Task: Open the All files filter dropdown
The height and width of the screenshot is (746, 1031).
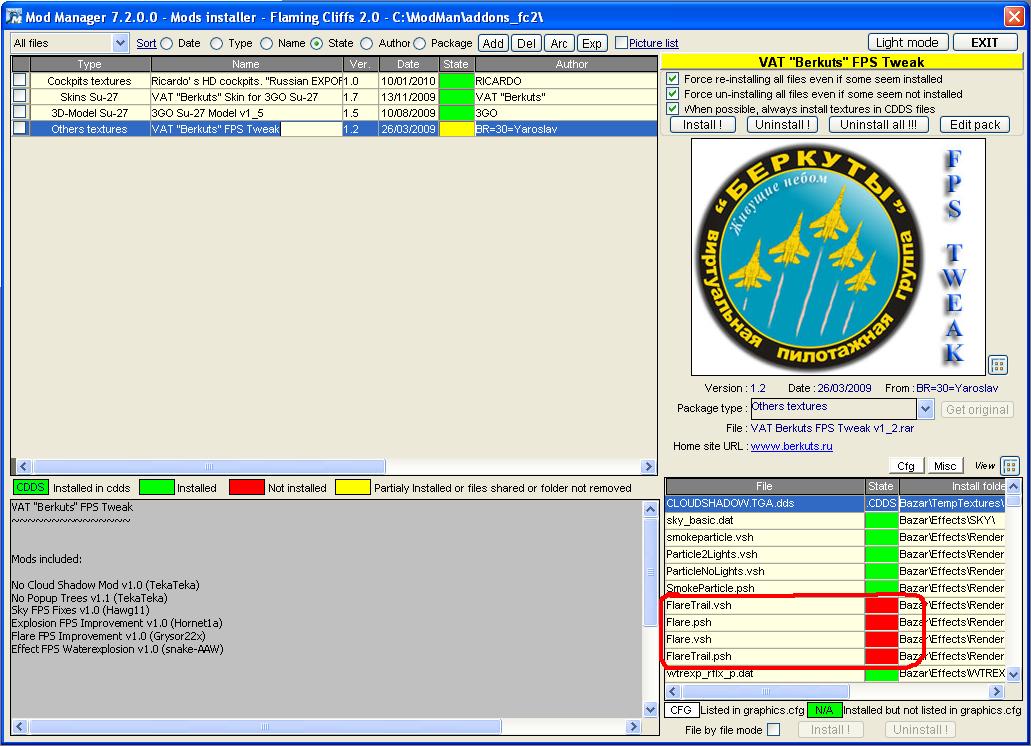Action: [121, 43]
